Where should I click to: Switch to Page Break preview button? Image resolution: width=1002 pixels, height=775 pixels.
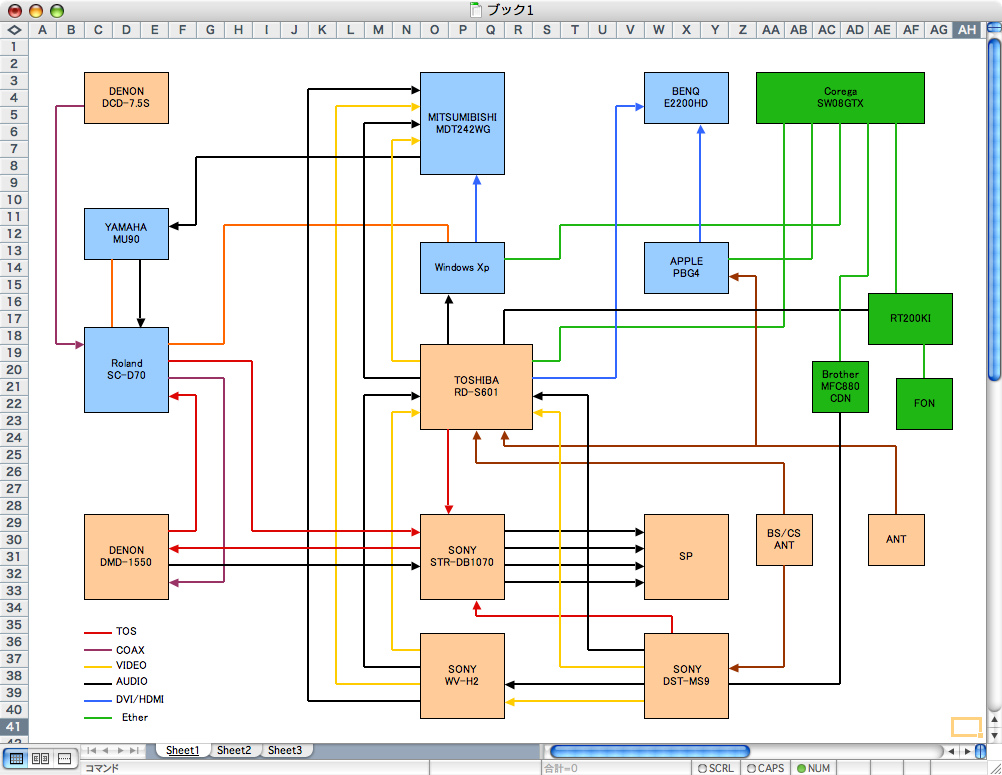tap(65, 758)
